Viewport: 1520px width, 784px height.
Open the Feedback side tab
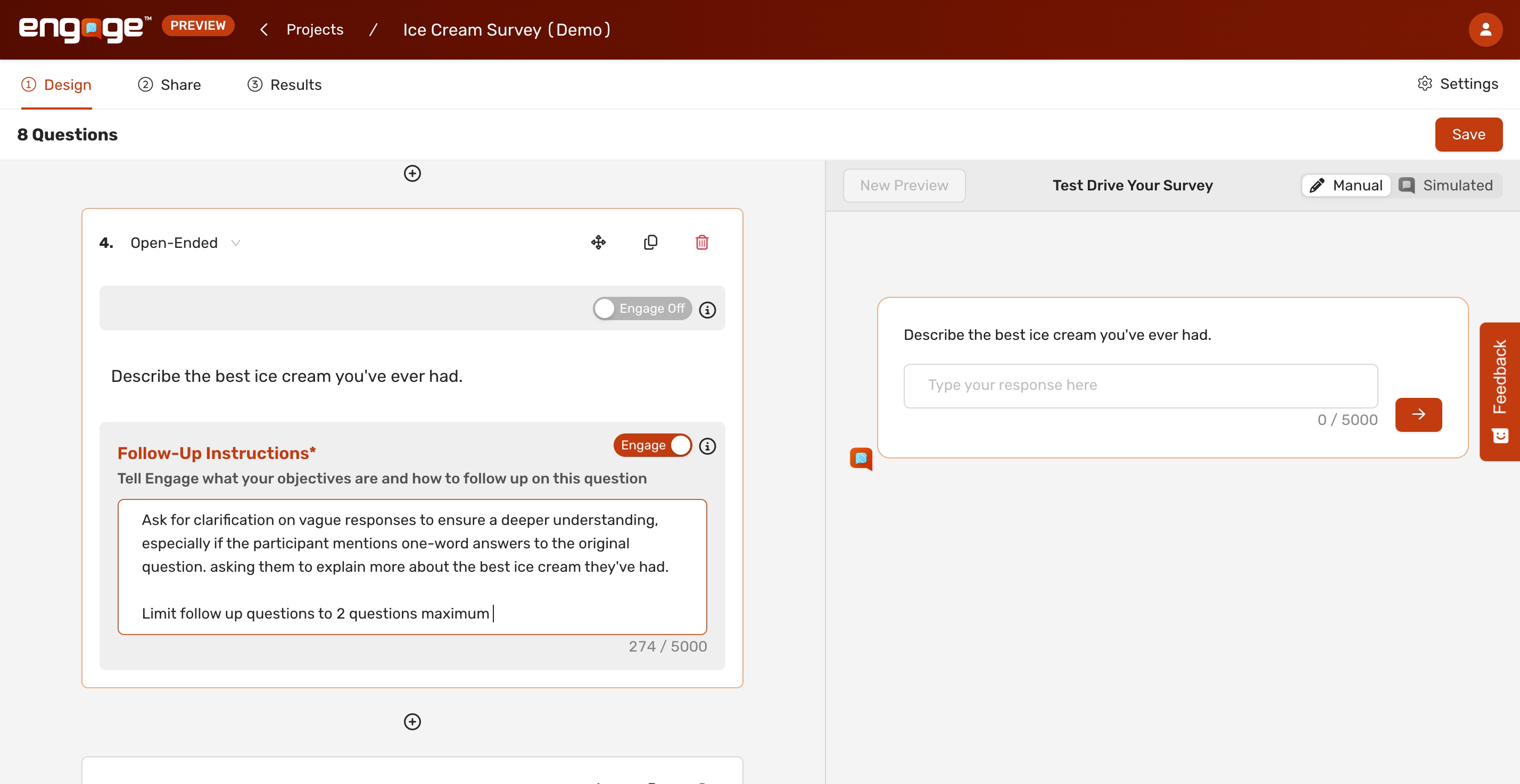tap(1499, 391)
